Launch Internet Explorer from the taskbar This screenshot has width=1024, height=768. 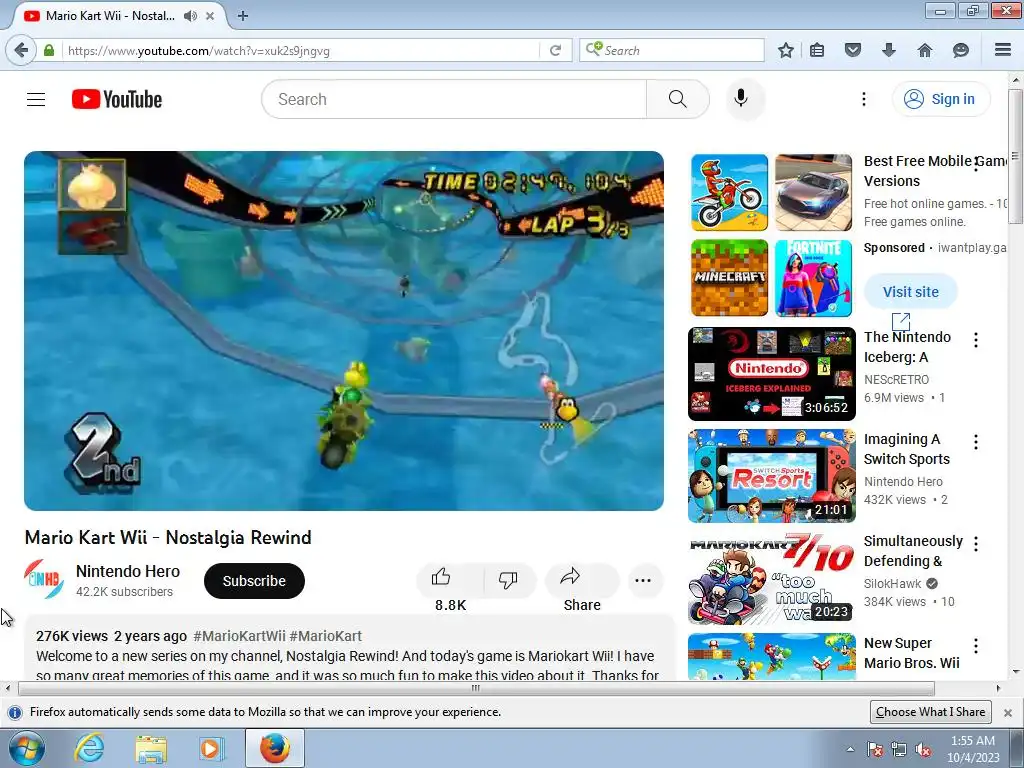pos(89,748)
